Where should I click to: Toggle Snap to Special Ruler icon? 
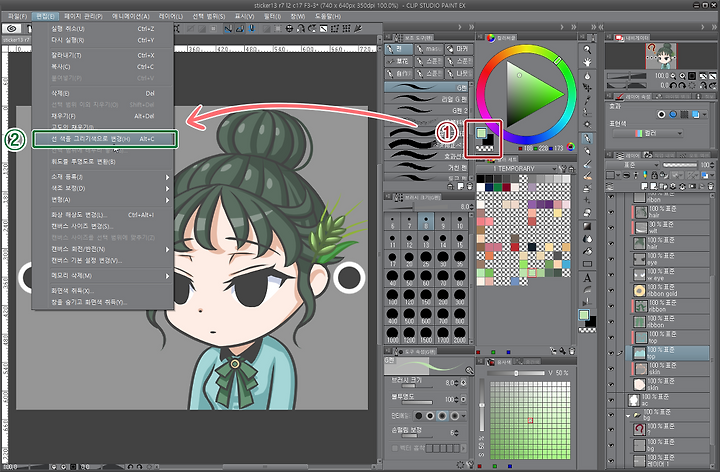click(x=239, y=28)
